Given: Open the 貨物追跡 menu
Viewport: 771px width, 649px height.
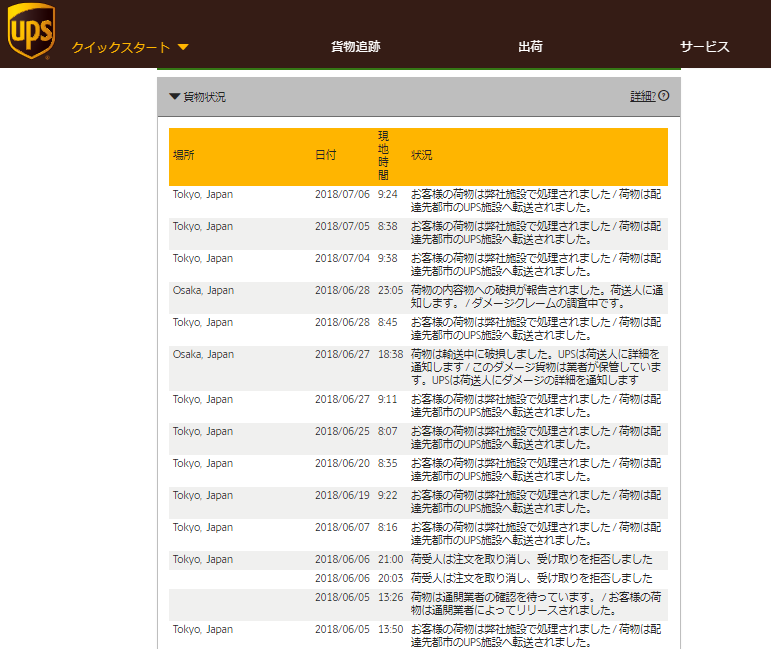Looking at the screenshot, I should point(356,47).
